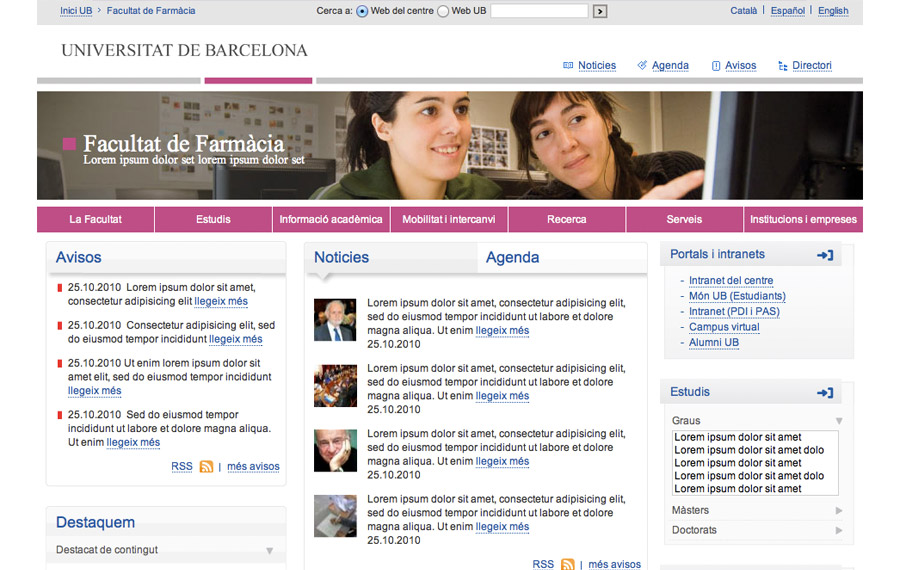Open the Agenda link in header

(x=670, y=65)
